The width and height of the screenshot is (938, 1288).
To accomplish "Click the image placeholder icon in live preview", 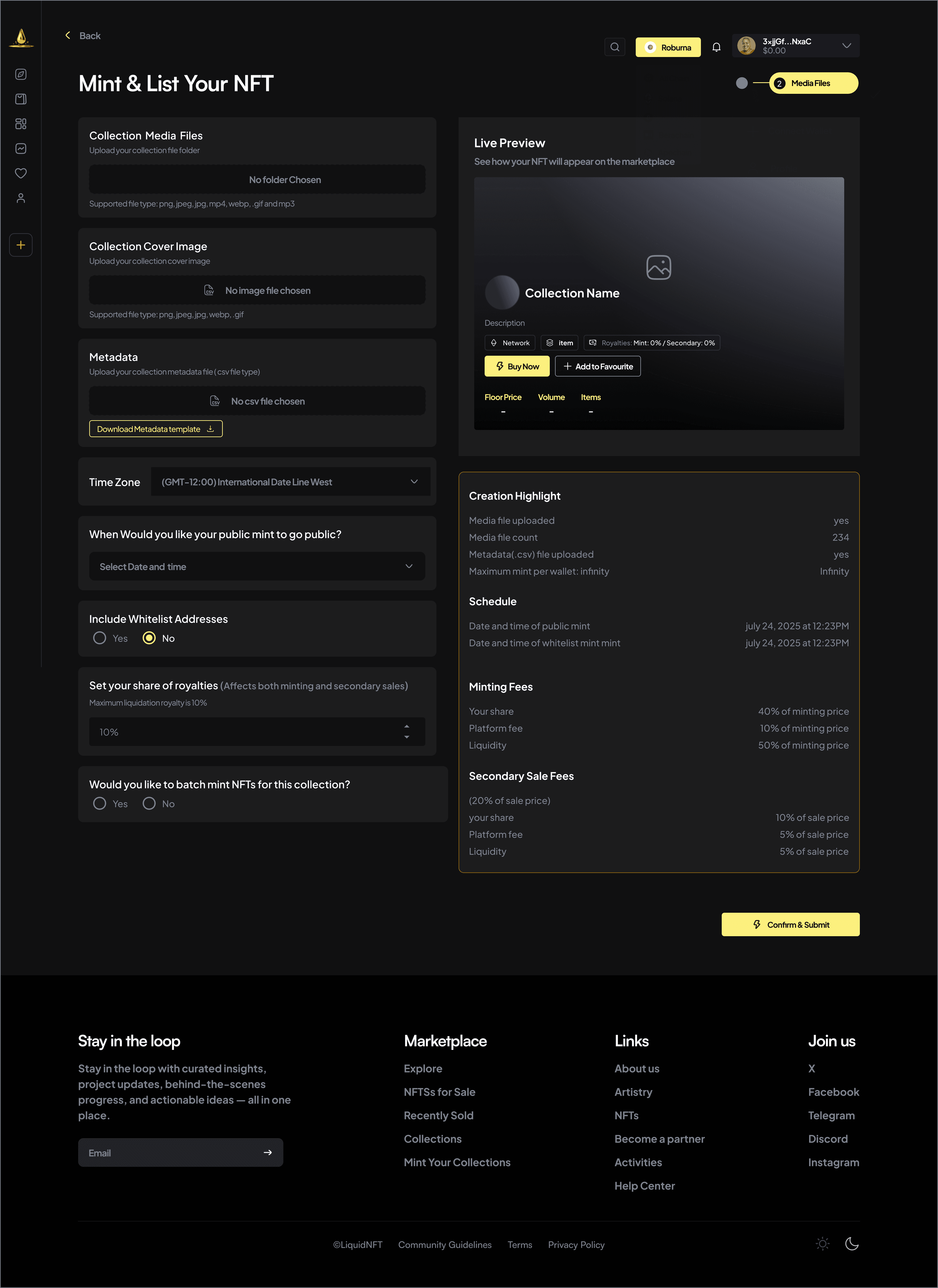I will click(x=659, y=267).
